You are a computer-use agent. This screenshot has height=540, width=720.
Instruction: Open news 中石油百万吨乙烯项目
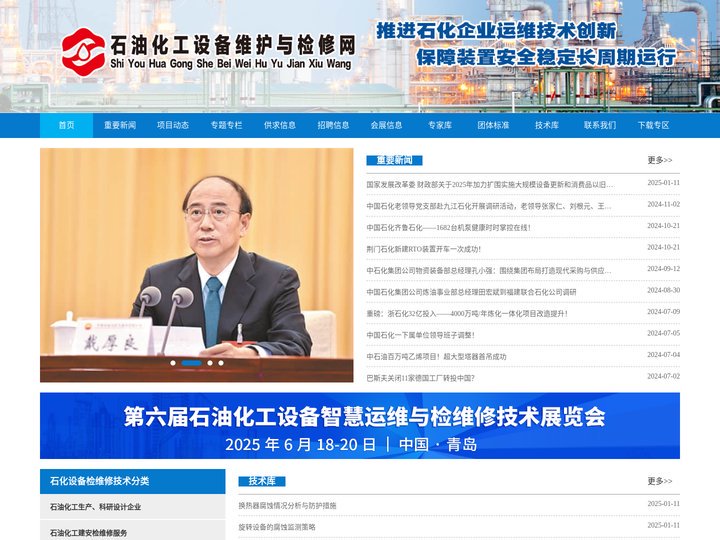(x=436, y=356)
